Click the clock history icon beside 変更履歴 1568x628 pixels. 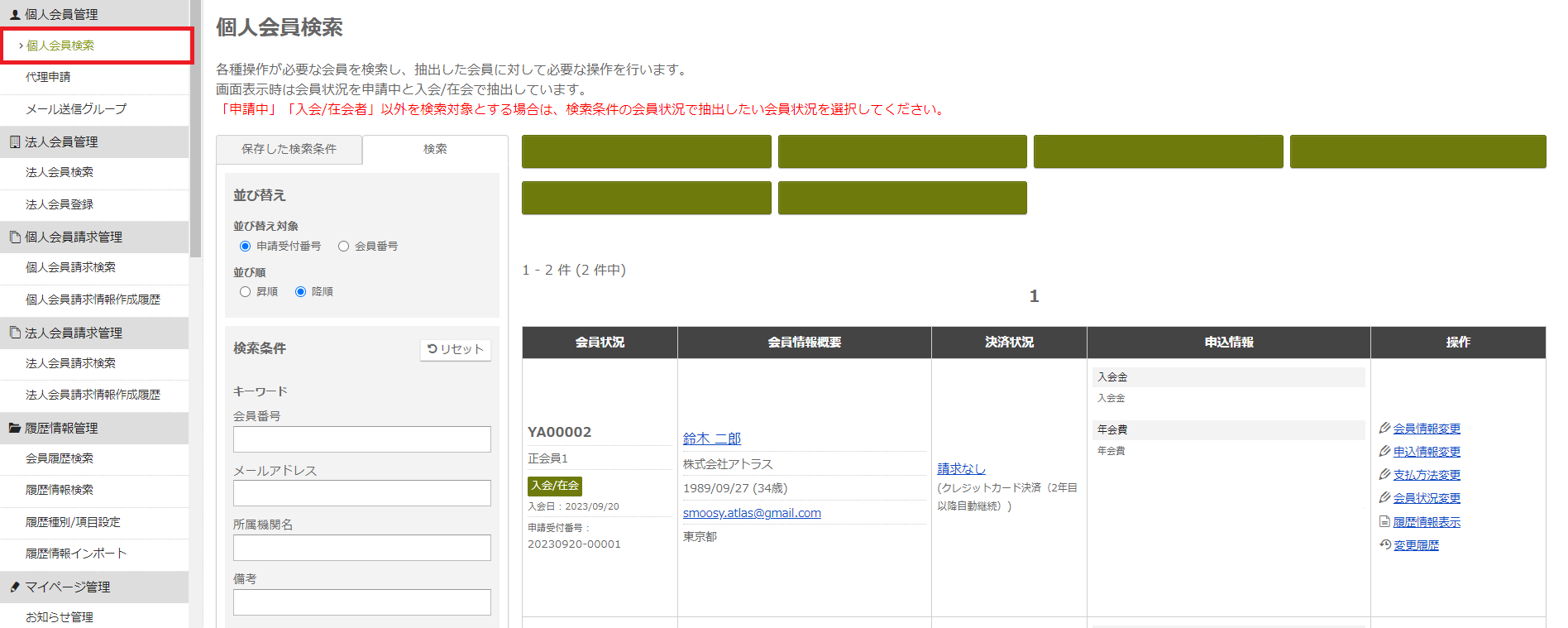click(x=1385, y=544)
